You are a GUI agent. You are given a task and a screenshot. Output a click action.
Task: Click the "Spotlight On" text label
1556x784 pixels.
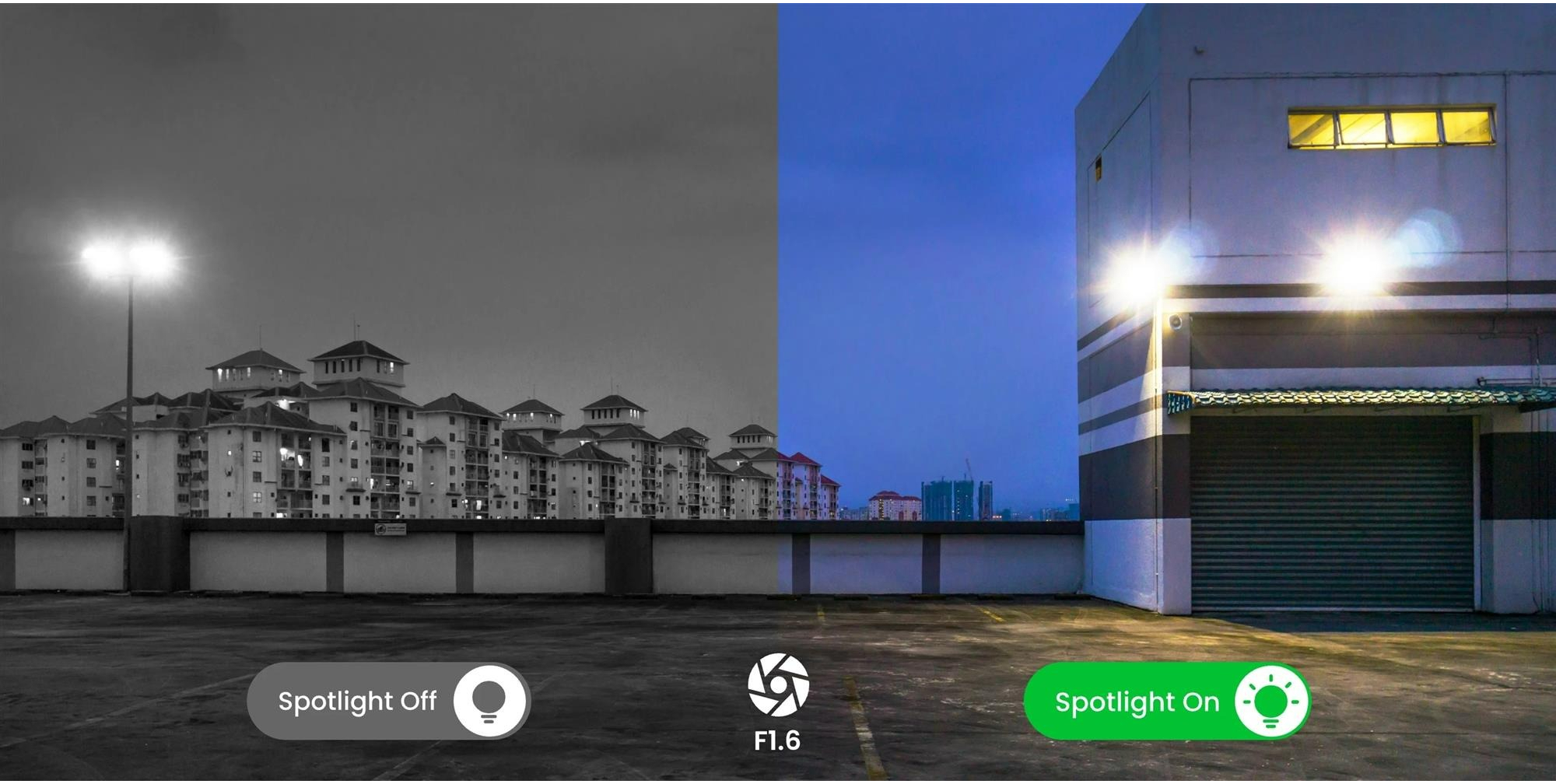click(1137, 702)
